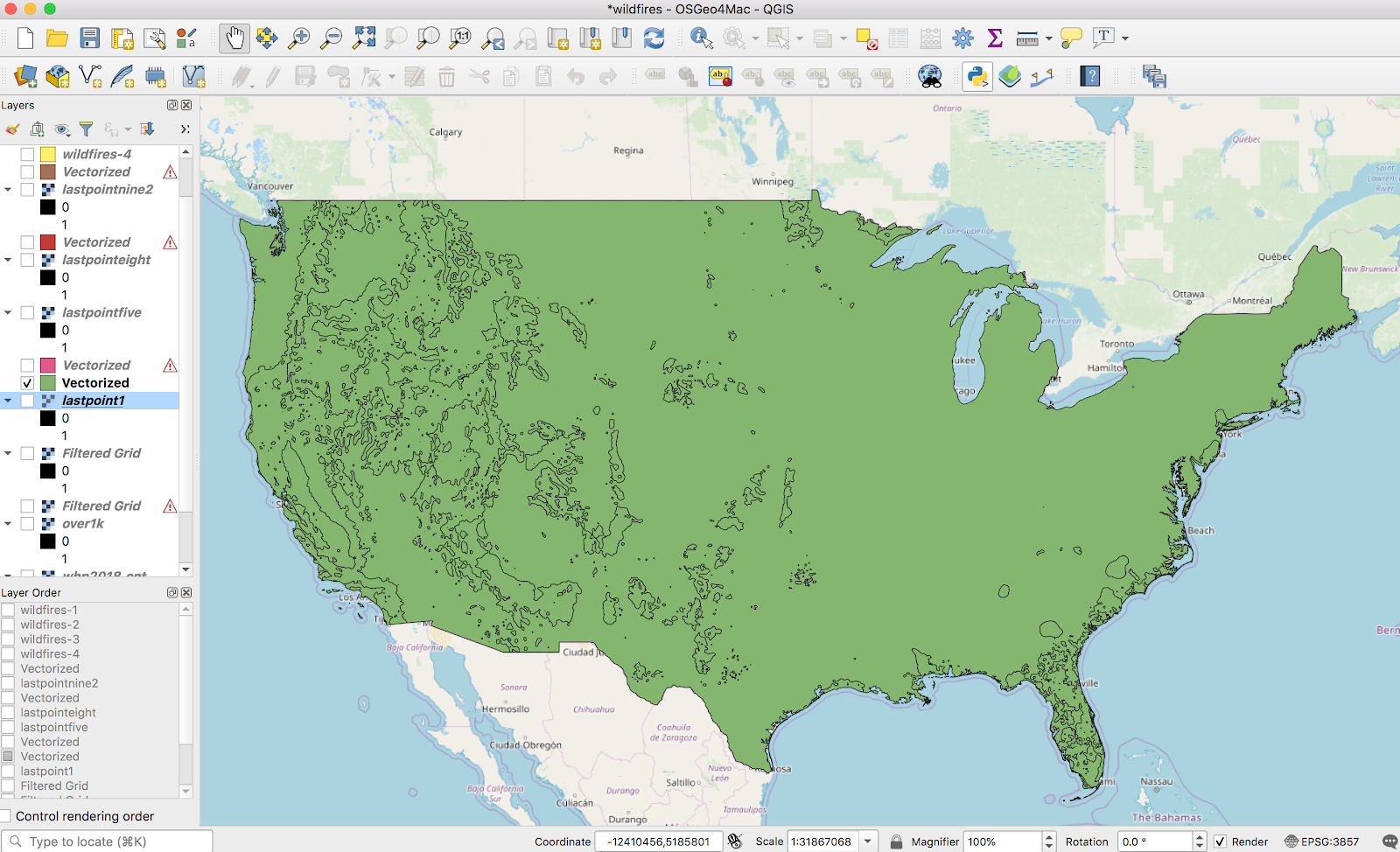Screen dimensions: 1400x852
Task: Open the Python Console icon
Action: pyautogui.click(x=977, y=76)
